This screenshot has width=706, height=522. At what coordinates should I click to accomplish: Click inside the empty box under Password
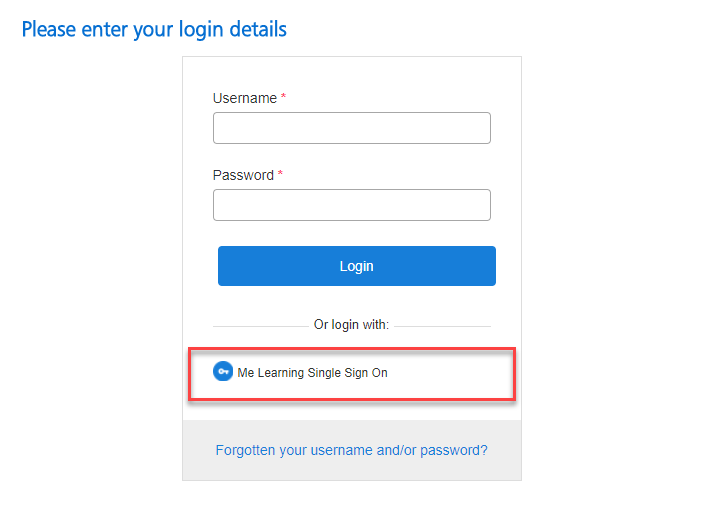pos(352,205)
